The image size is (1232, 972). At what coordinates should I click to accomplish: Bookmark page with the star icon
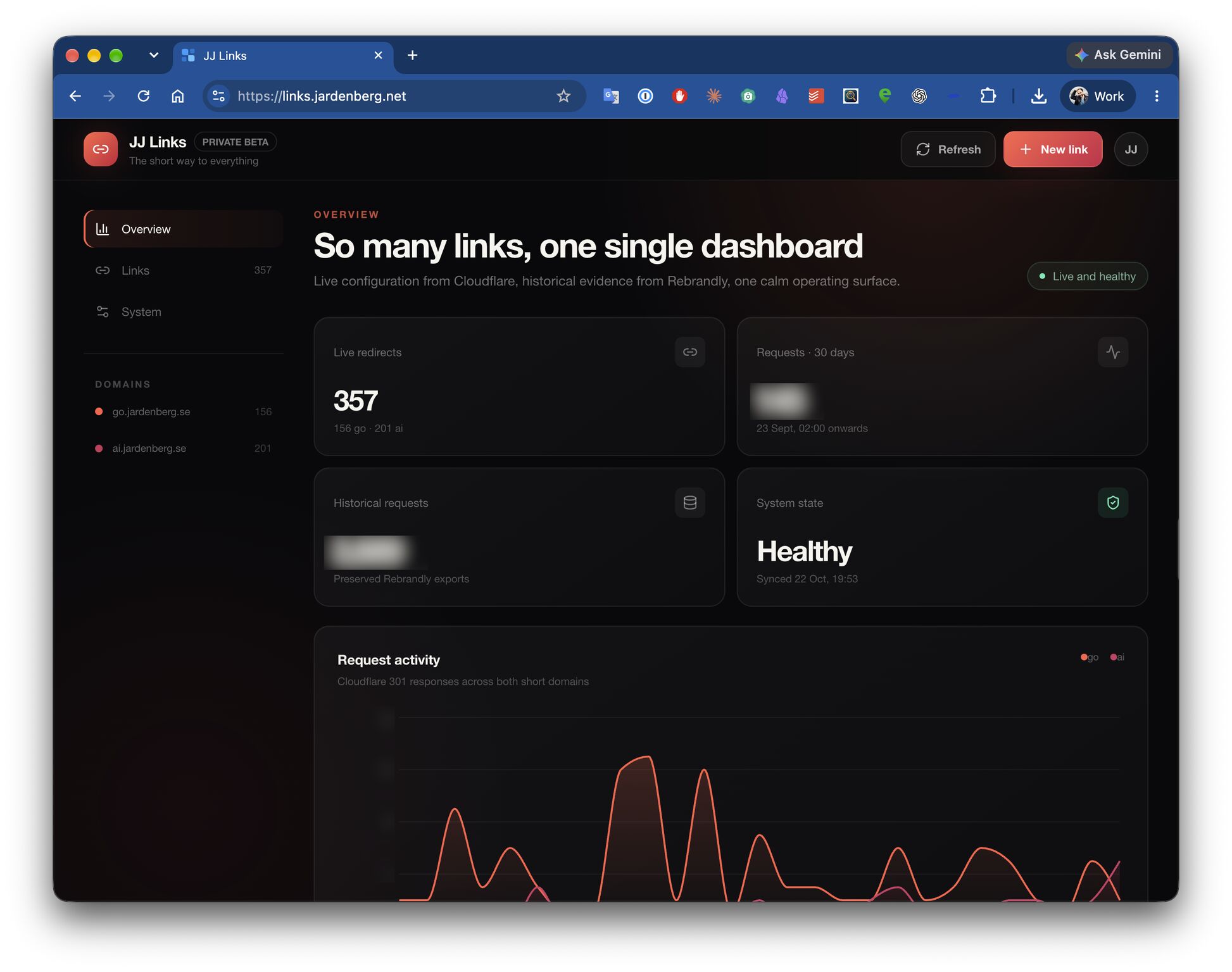pyautogui.click(x=563, y=96)
